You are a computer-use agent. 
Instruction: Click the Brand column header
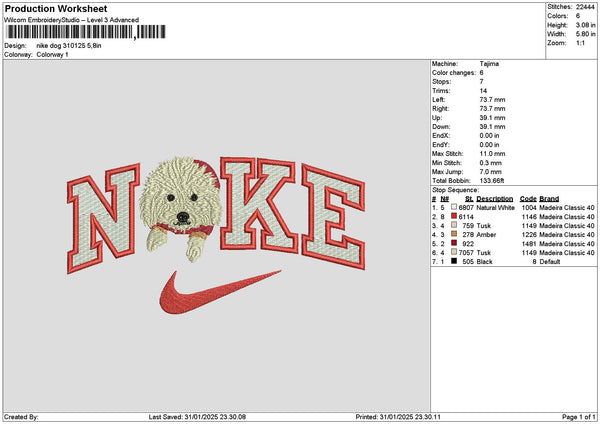tap(549, 199)
